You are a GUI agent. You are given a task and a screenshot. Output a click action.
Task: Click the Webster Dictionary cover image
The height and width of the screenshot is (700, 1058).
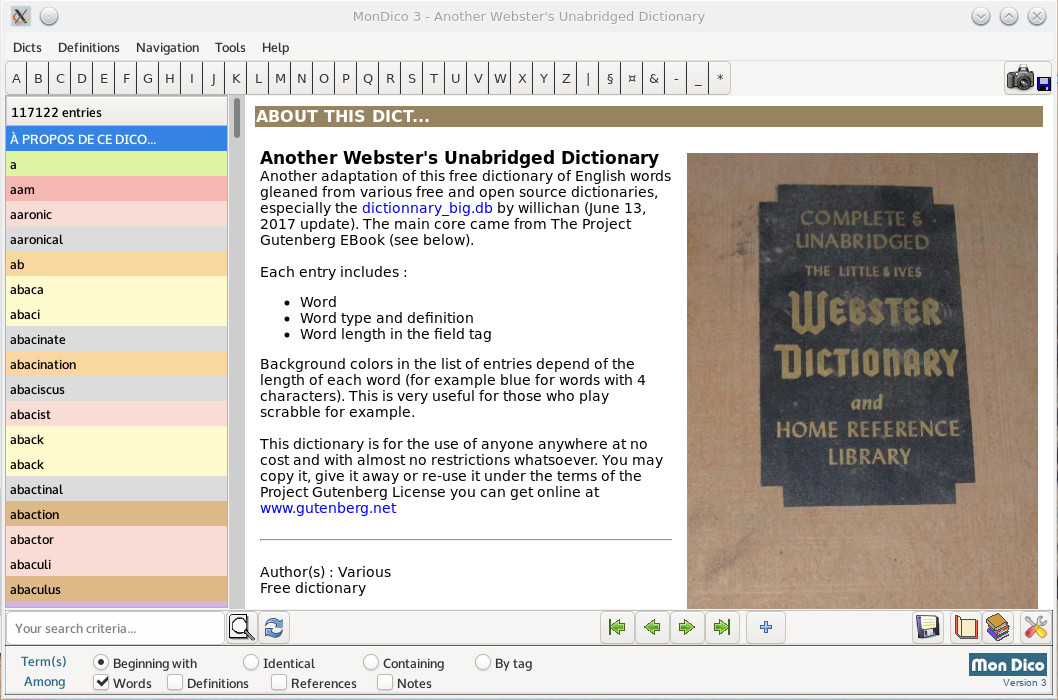(x=862, y=381)
